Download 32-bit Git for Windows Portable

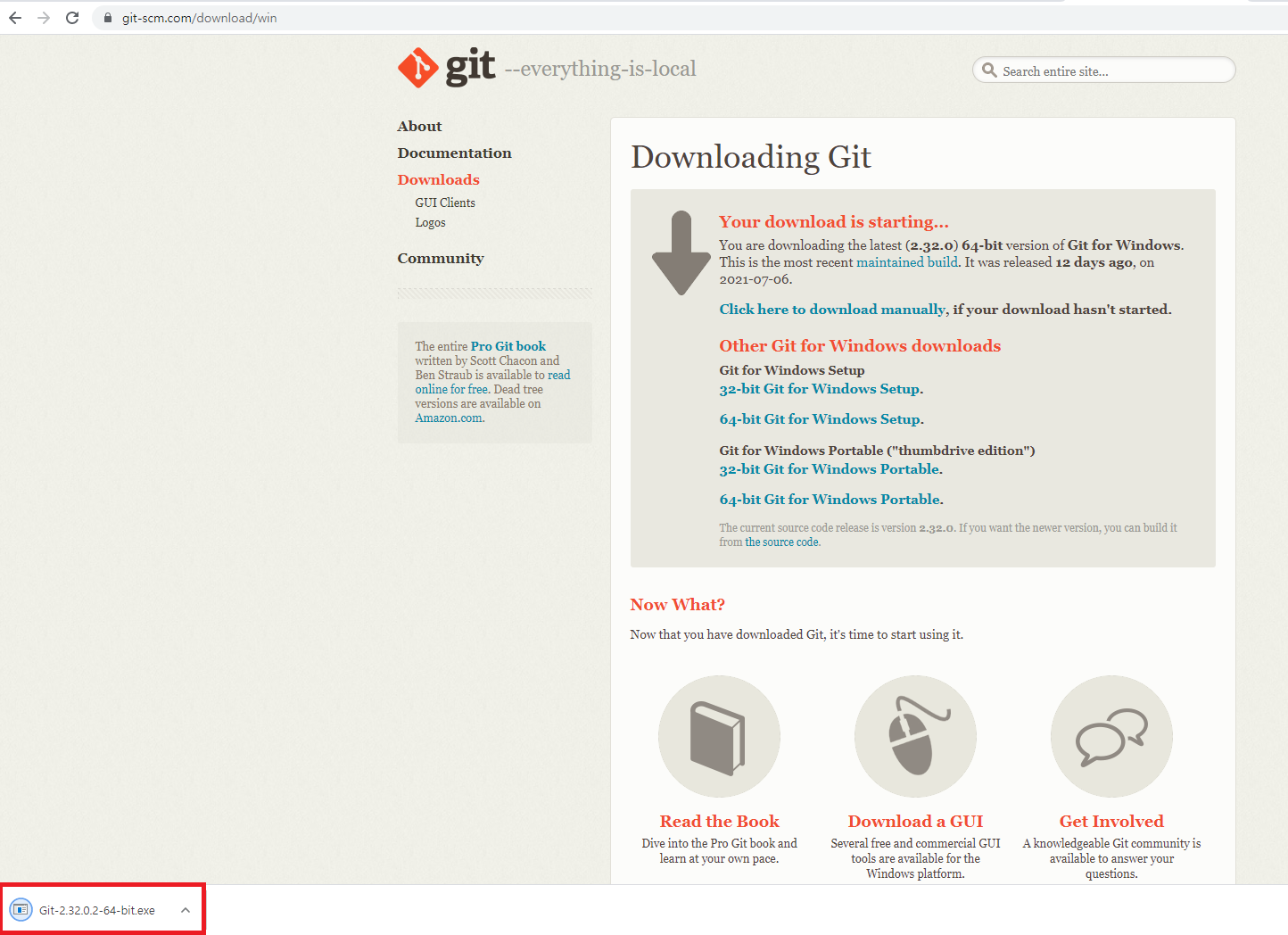830,469
